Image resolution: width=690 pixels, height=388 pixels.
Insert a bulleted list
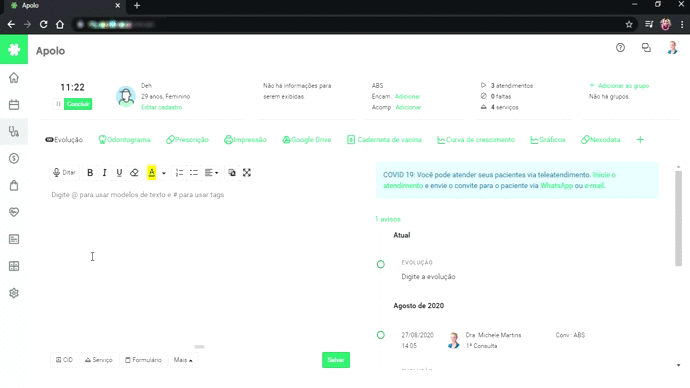(194, 173)
